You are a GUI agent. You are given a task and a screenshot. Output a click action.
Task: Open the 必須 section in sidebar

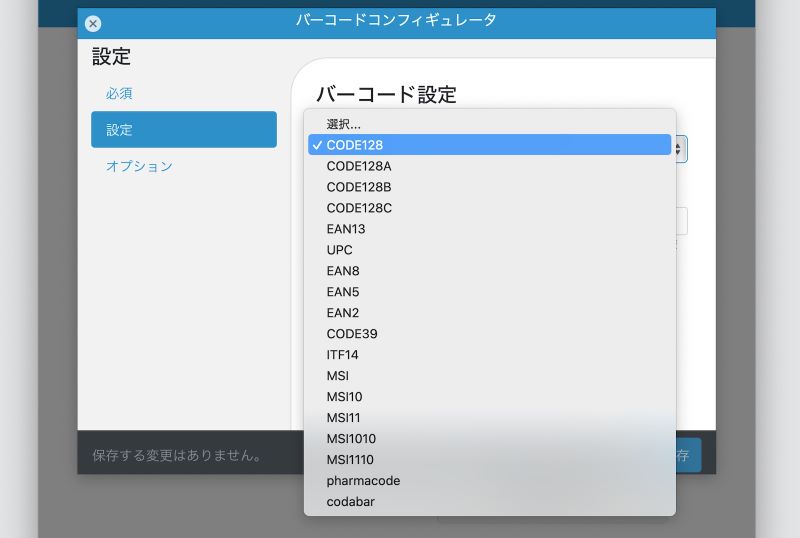coord(119,93)
